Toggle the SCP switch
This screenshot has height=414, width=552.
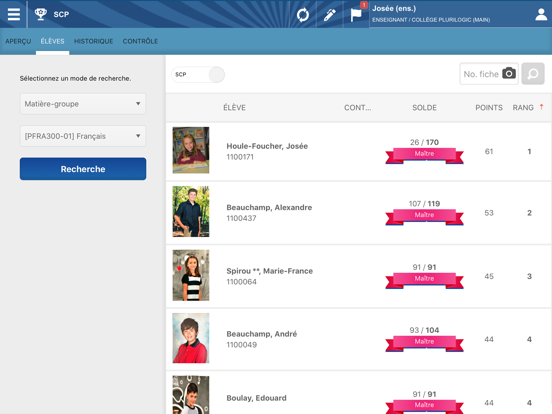tap(198, 75)
